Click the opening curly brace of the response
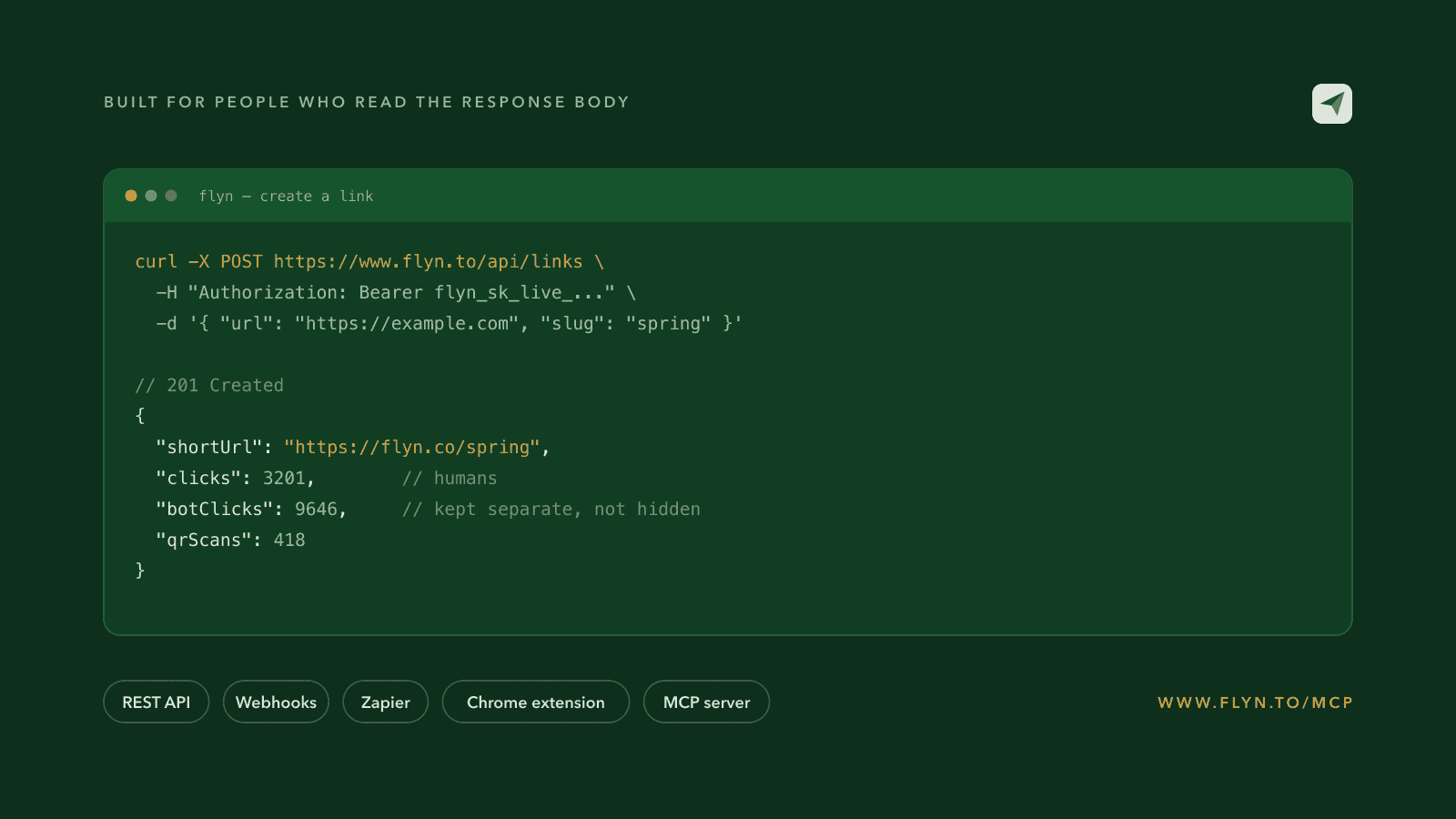The width and height of the screenshot is (1456, 819). (x=140, y=416)
